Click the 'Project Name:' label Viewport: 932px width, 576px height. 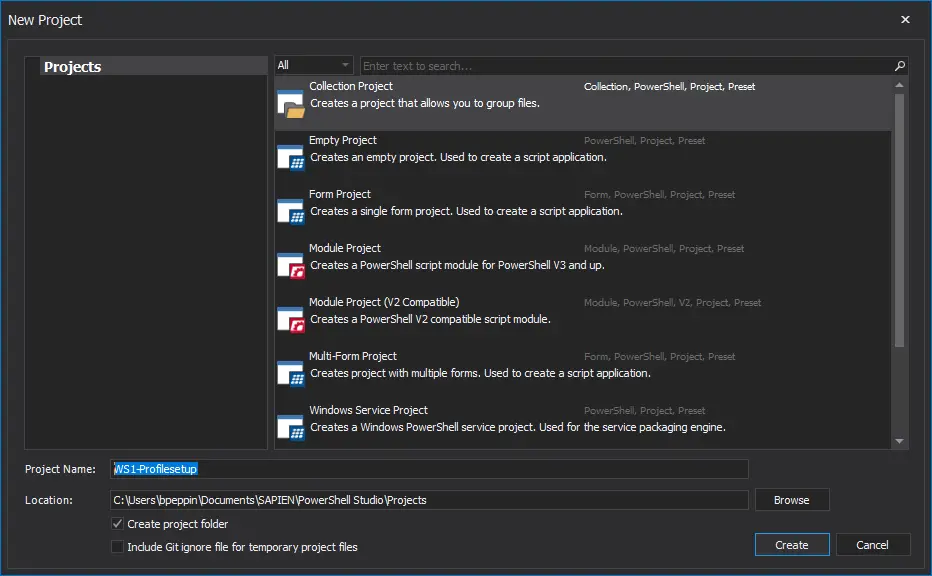pos(60,469)
